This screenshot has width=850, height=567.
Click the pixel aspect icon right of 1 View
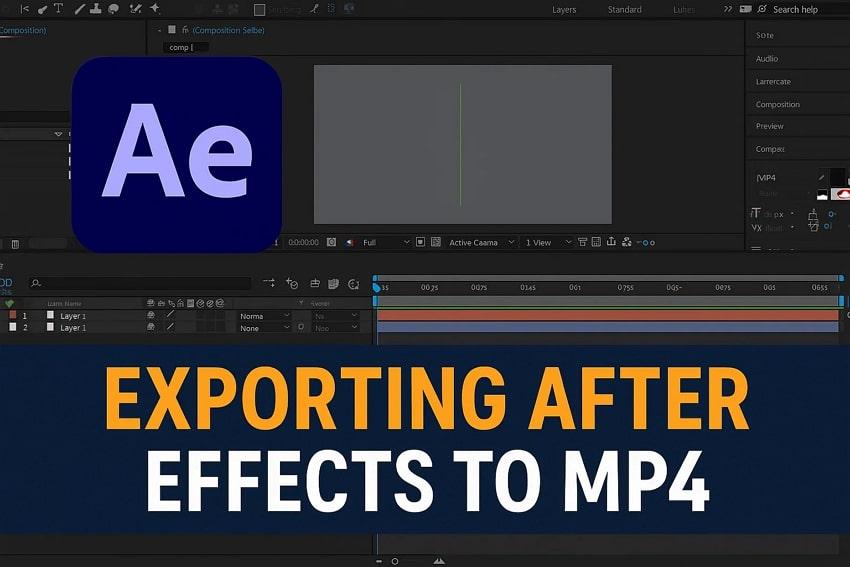[x=583, y=242]
